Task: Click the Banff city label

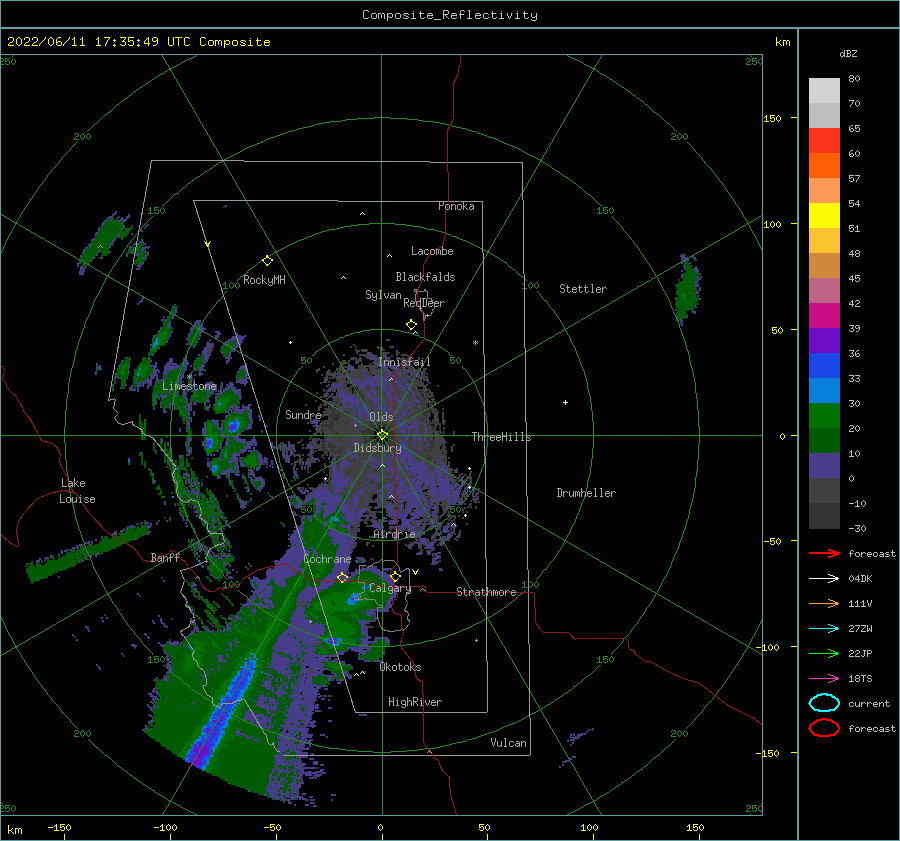Action: (165, 558)
